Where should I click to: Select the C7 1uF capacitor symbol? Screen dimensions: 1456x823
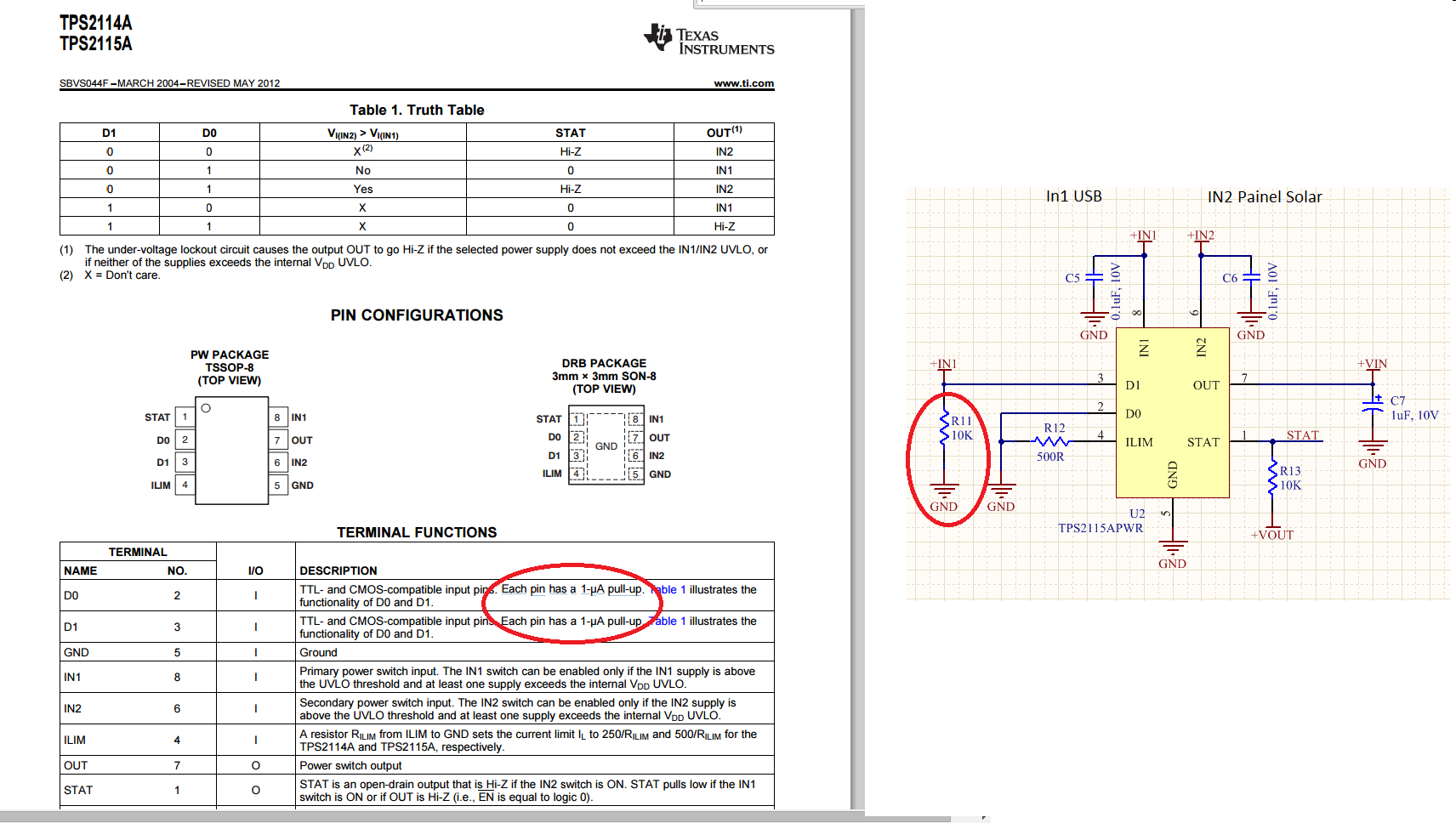tap(1373, 406)
